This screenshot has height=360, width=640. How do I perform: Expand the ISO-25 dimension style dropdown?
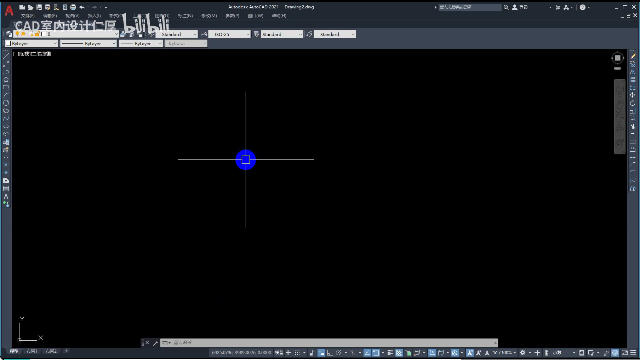click(229, 34)
